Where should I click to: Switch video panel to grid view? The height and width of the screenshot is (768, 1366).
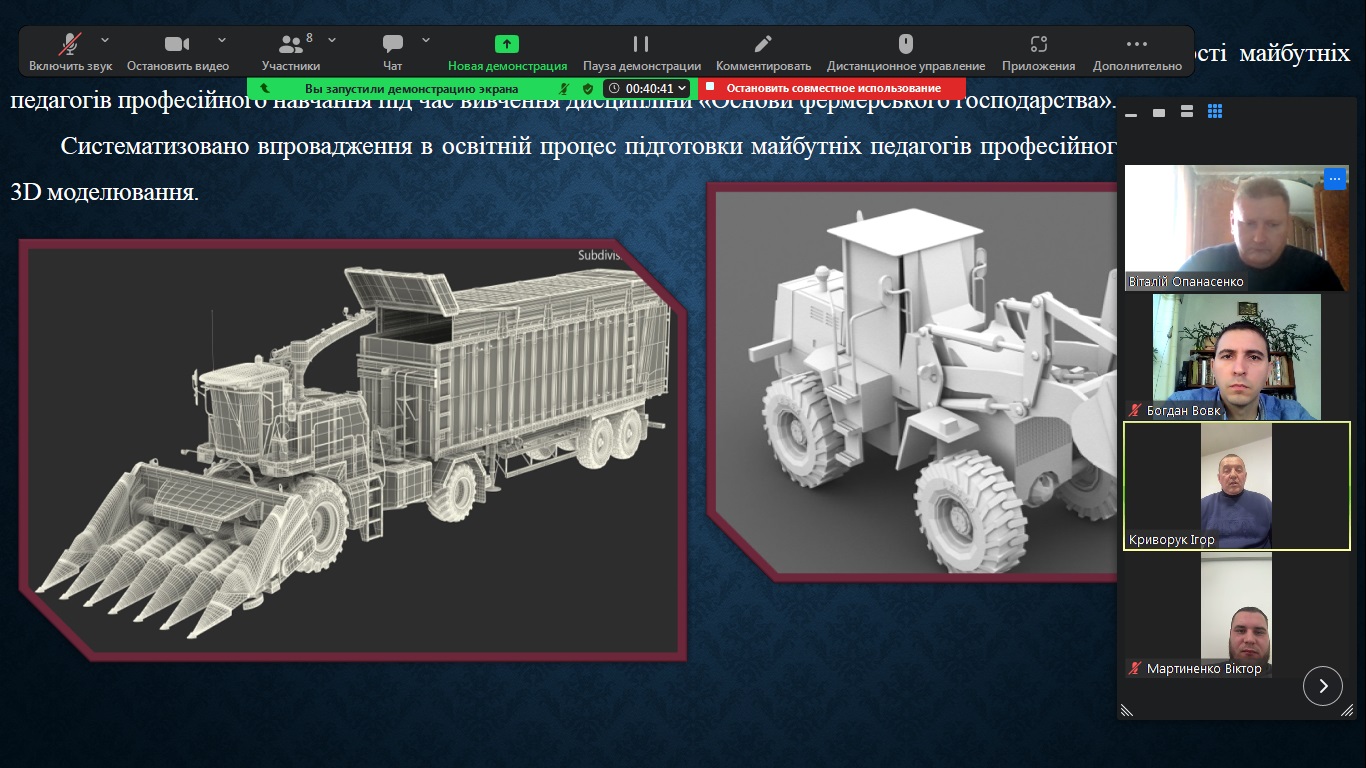tap(1215, 112)
